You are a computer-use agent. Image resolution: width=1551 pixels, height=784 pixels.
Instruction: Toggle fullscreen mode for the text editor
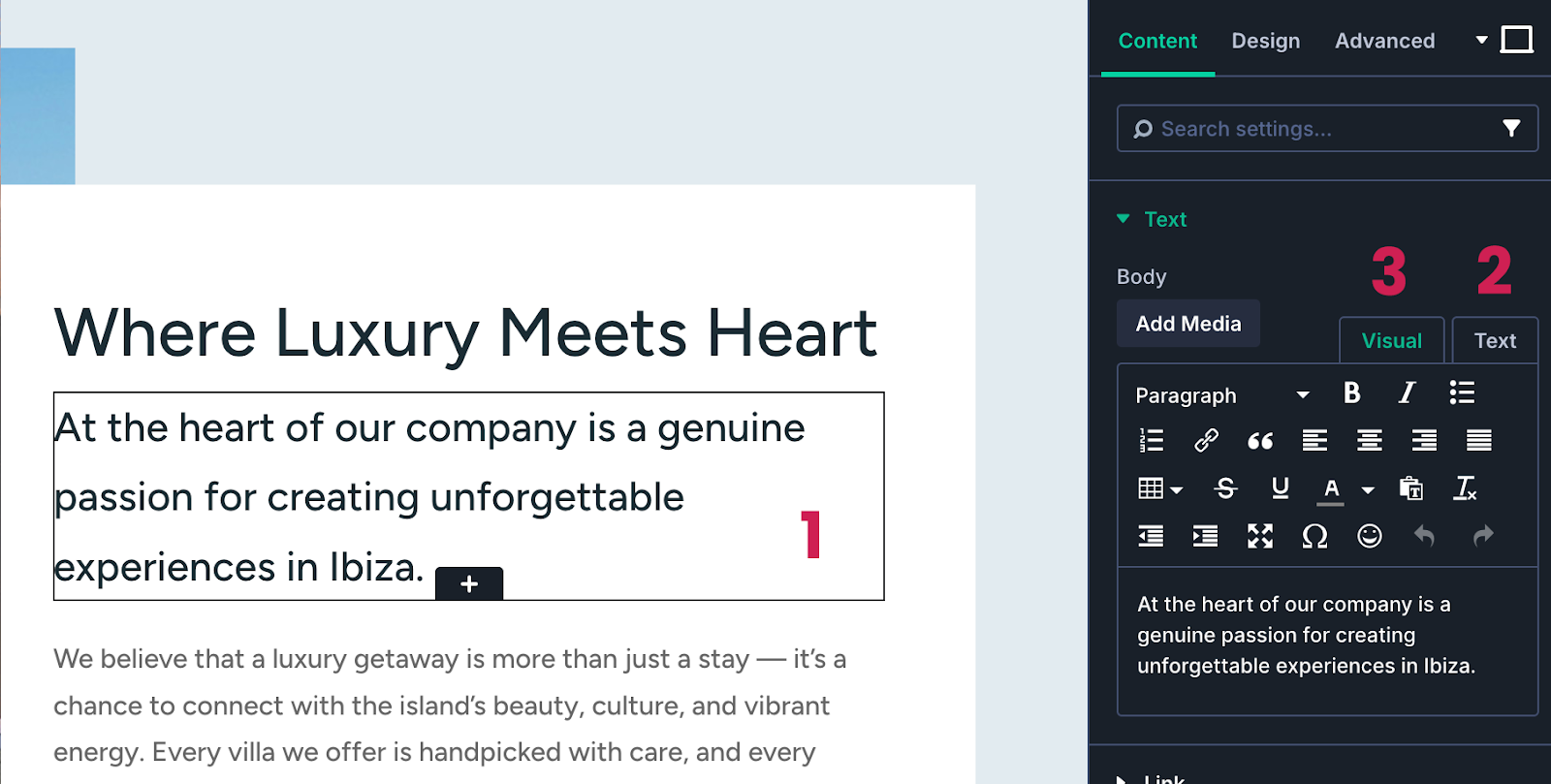pos(1261,536)
